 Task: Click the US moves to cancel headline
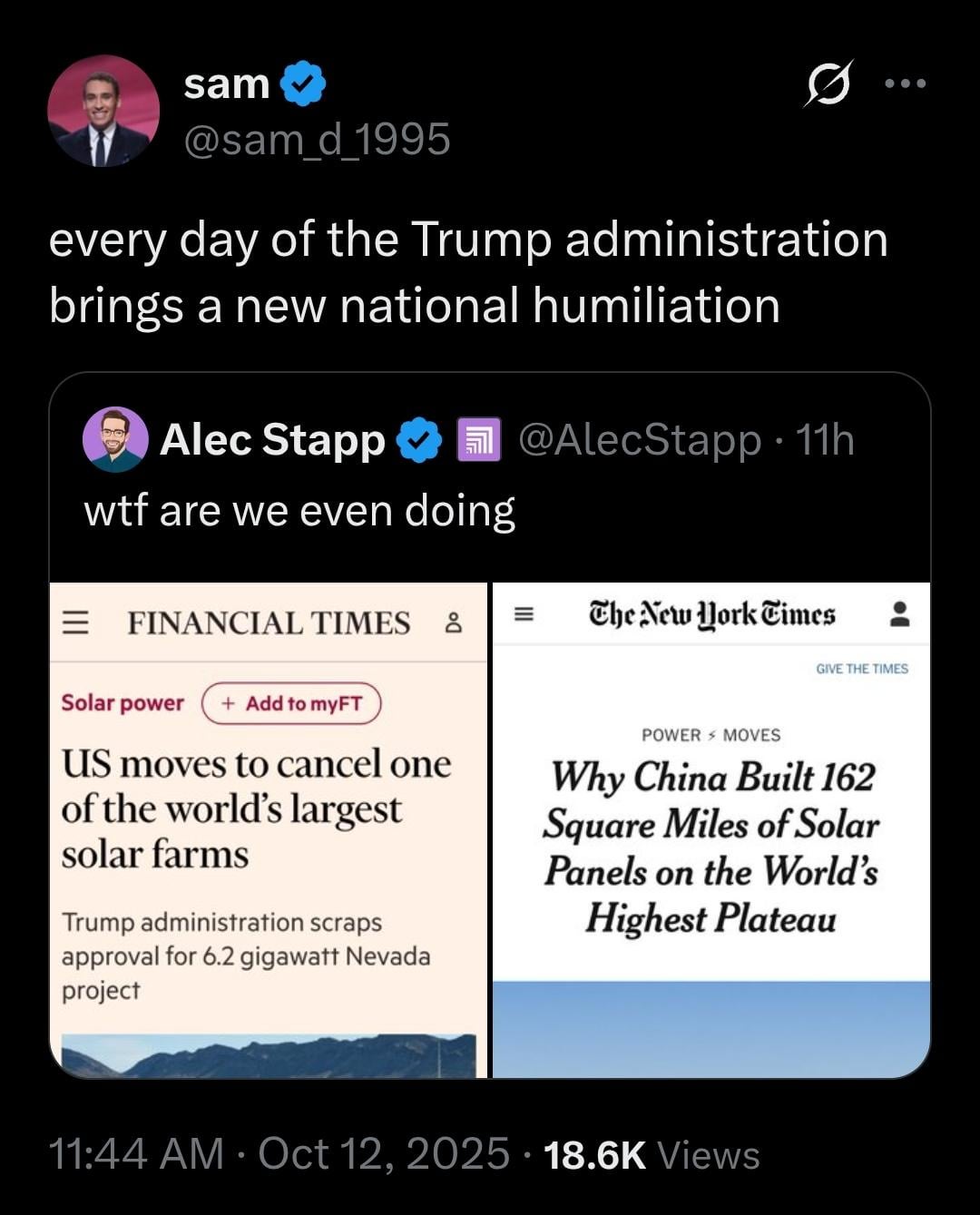click(x=255, y=808)
